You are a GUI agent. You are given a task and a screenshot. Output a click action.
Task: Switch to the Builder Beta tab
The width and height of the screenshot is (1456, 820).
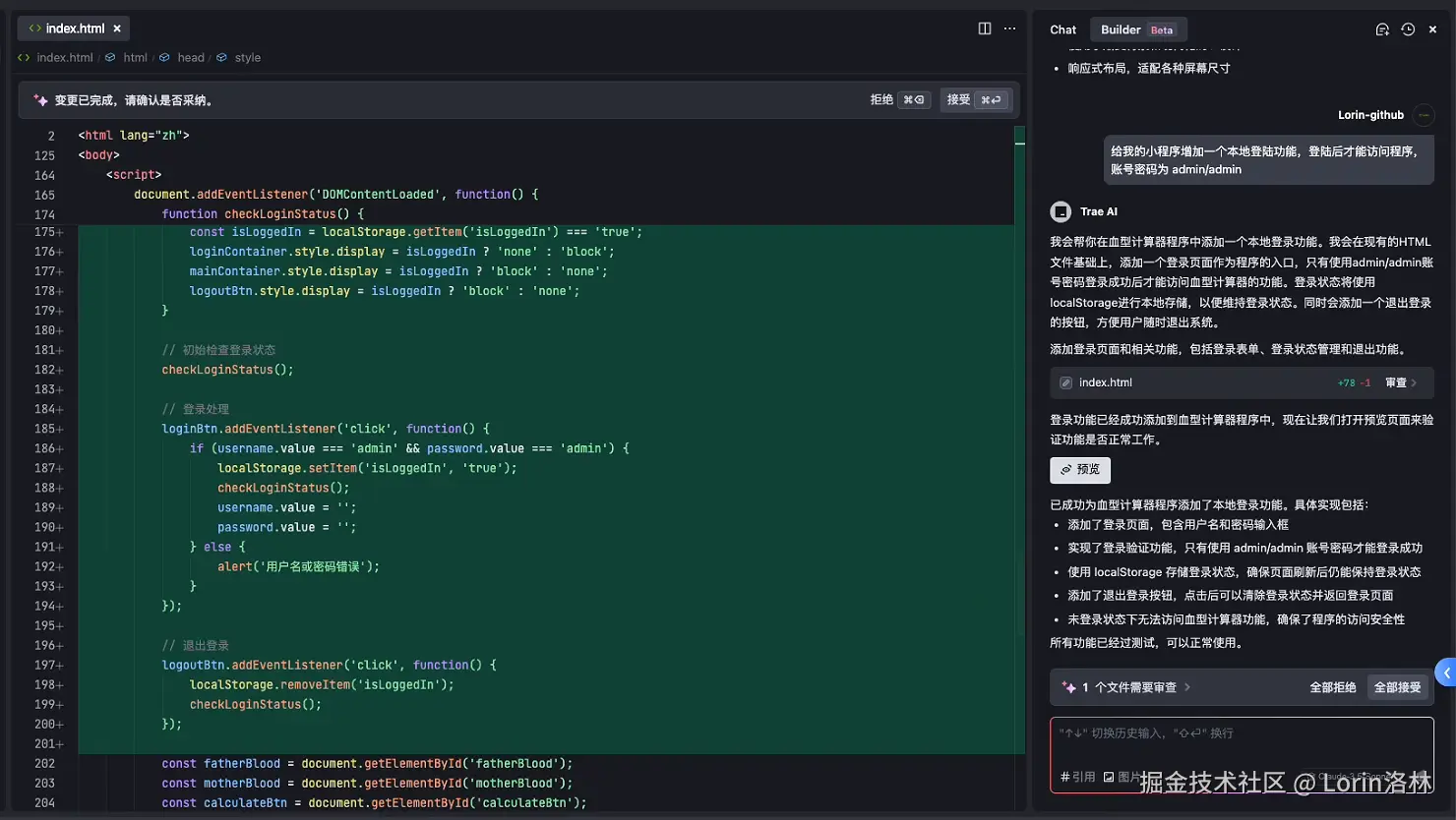(x=1138, y=29)
